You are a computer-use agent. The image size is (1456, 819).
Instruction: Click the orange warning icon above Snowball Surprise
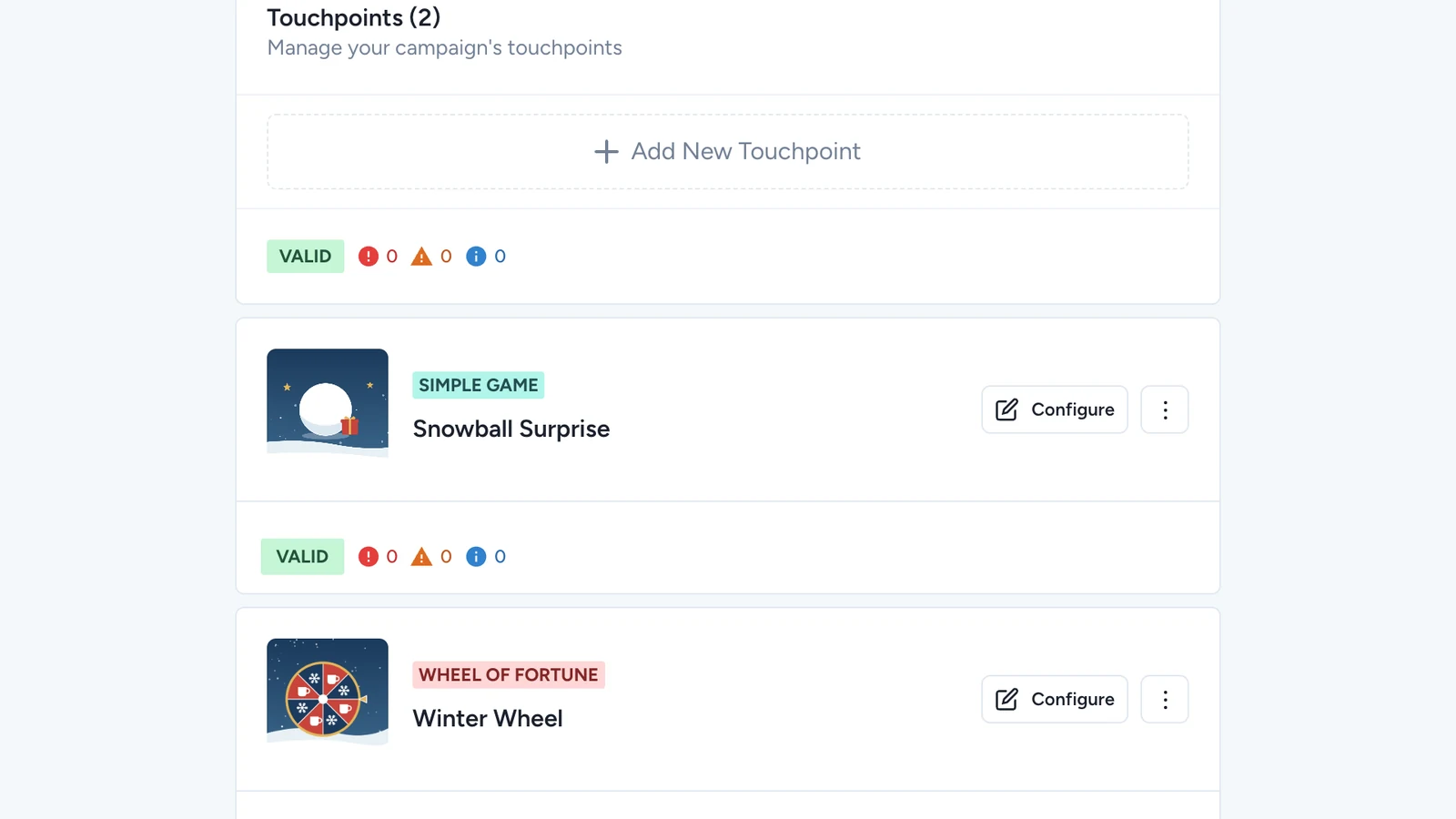coord(421,257)
